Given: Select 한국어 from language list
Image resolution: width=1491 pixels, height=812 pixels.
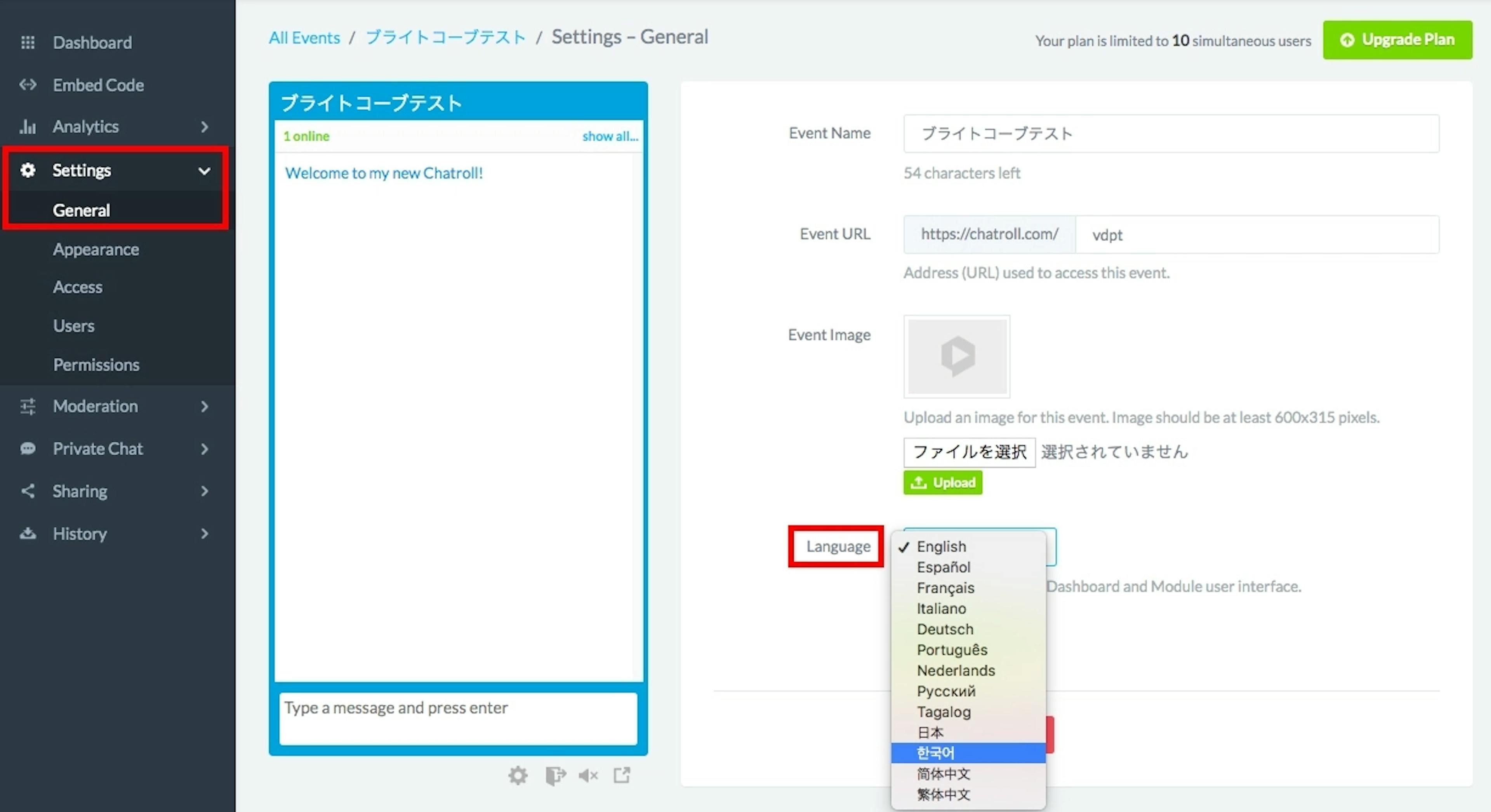Looking at the screenshot, I should coord(935,752).
